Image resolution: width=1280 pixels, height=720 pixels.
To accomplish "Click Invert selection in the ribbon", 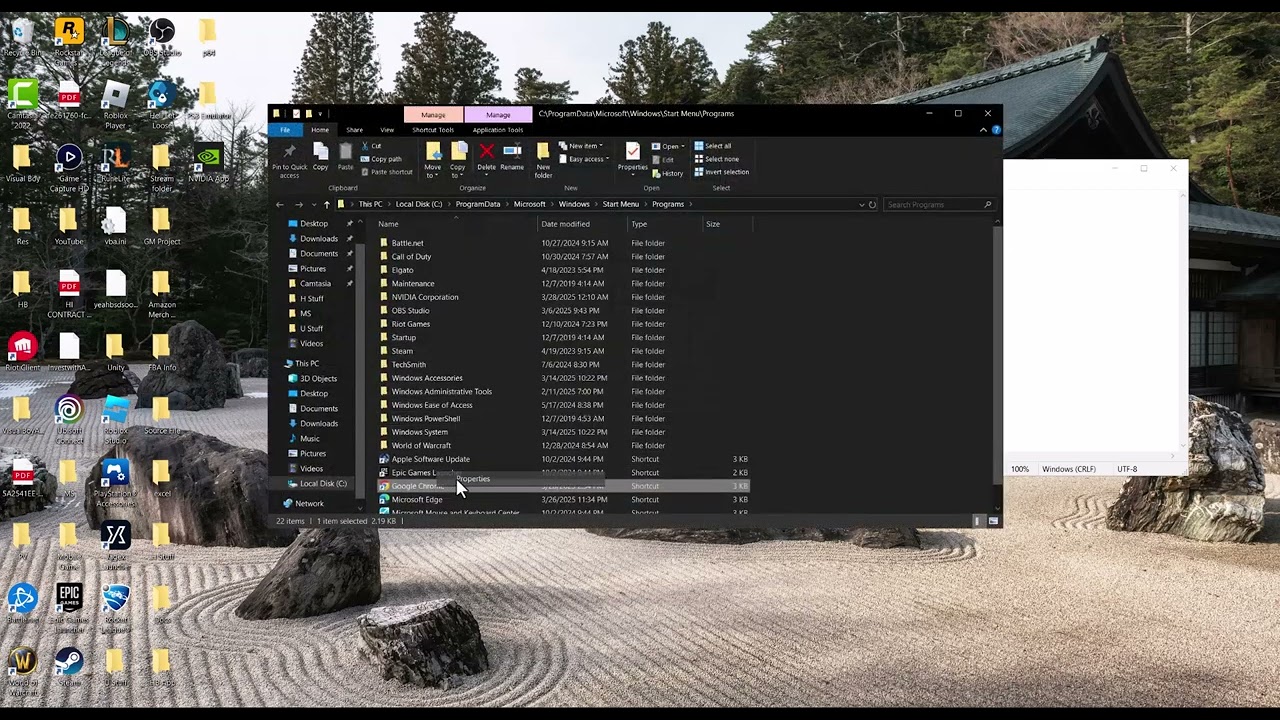I will tap(721, 172).
